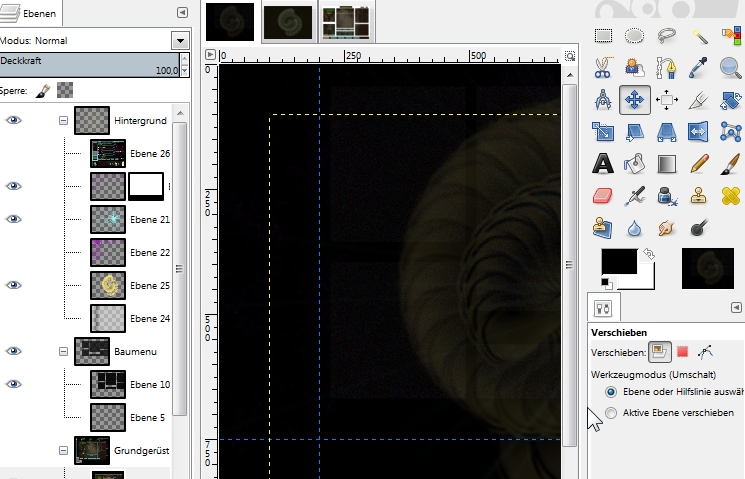This screenshot has height=479, width=745.
Task: Activate the Bucket Fill tool
Action: 635,163
